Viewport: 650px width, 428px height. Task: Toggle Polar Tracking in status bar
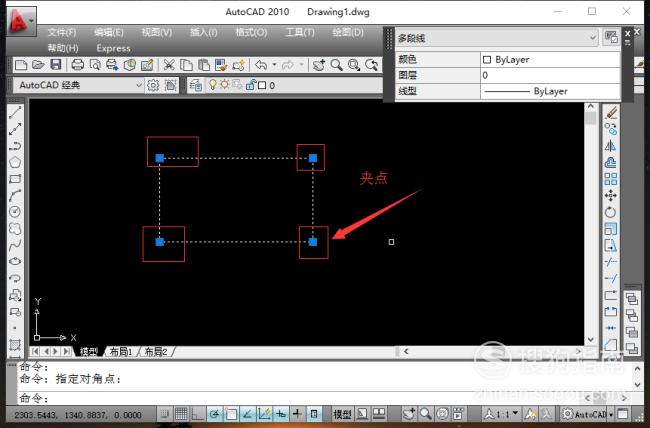point(214,413)
